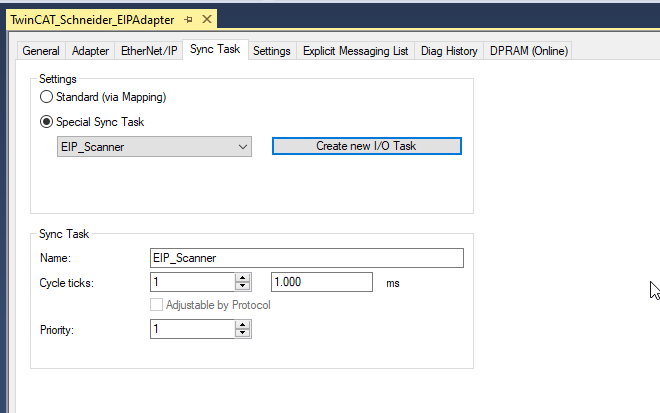This screenshot has width=660, height=413.
Task: Open the Adapter tab
Action: (x=90, y=51)
